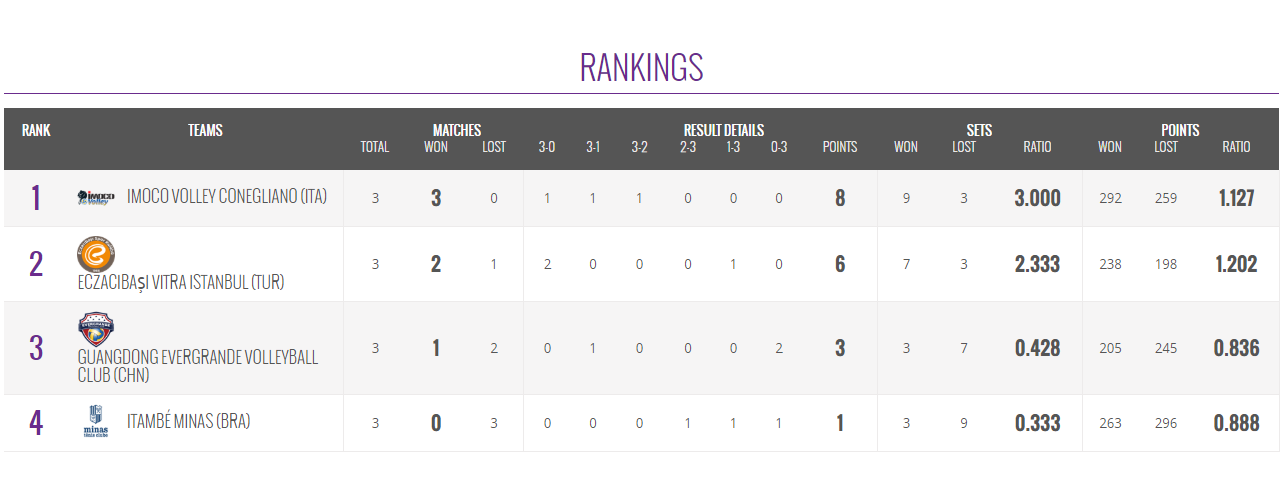Click the Rank column header
This screenshot has width=1285, height=483.
click(36, 130)
